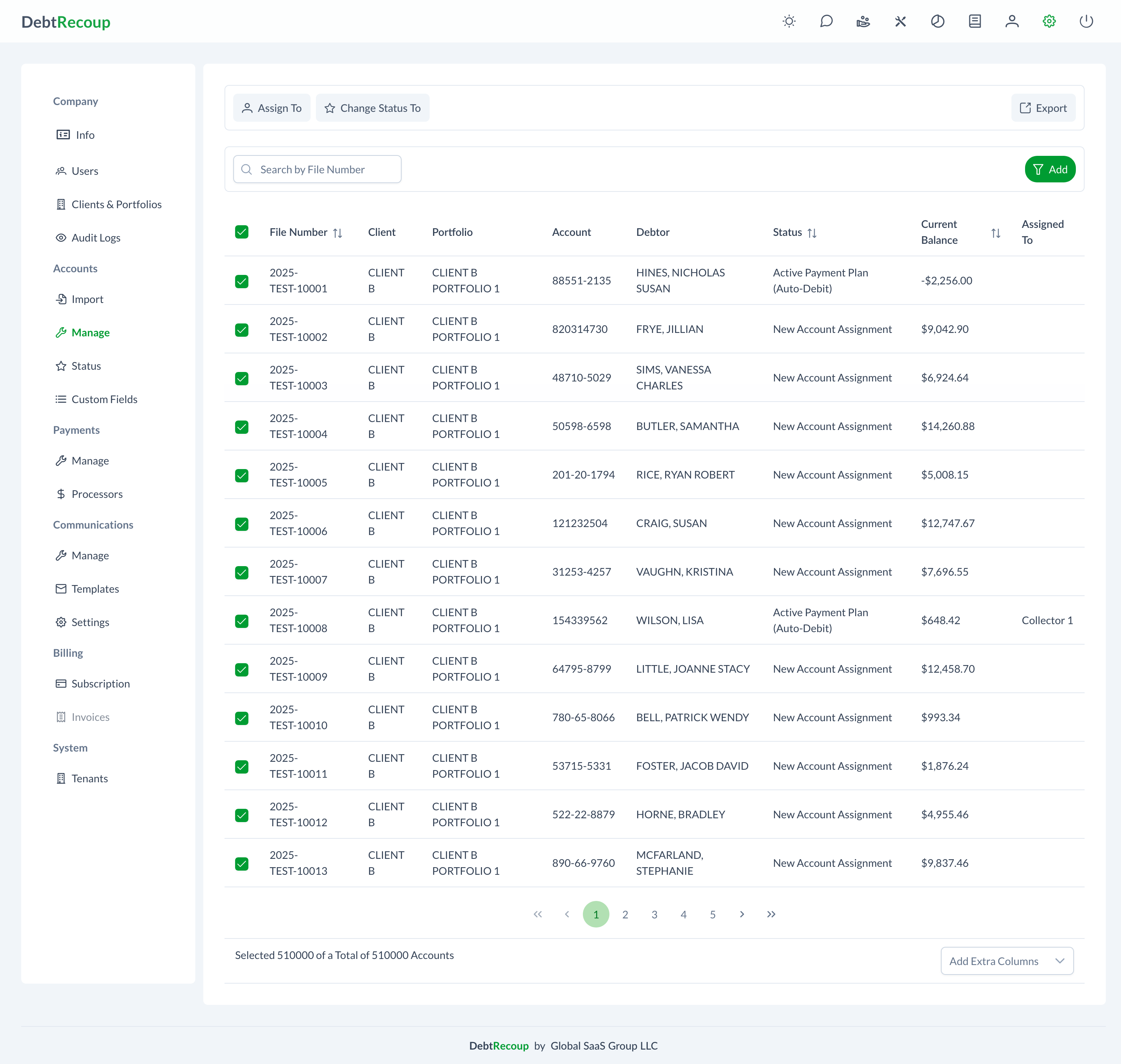Click the user profile icon
The height and width of the screenshot is (1064, 1121).
click(x=1011, y=22)
